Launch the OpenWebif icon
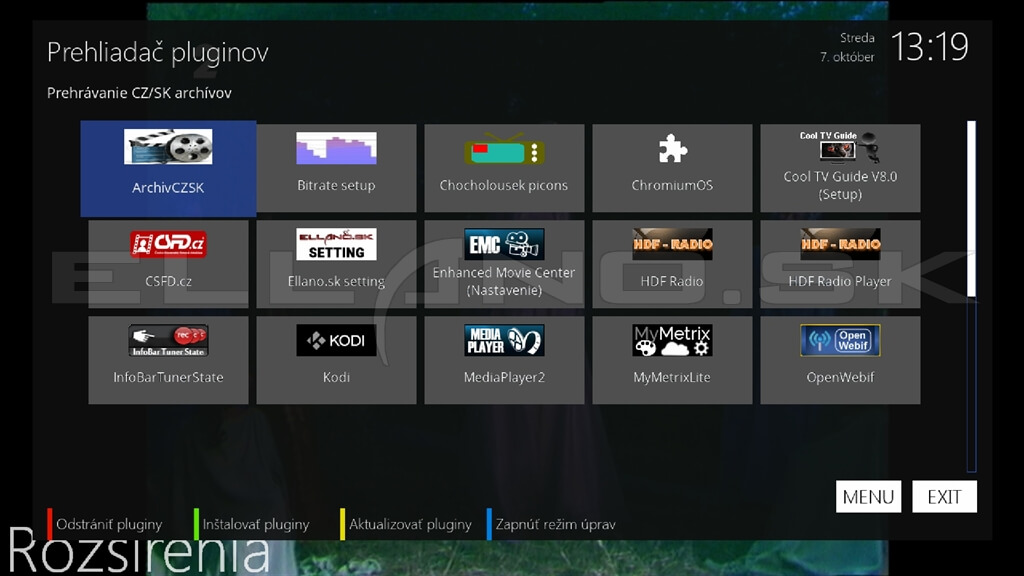The width and height of the screenshot is (1024, 576). (840, 340)
